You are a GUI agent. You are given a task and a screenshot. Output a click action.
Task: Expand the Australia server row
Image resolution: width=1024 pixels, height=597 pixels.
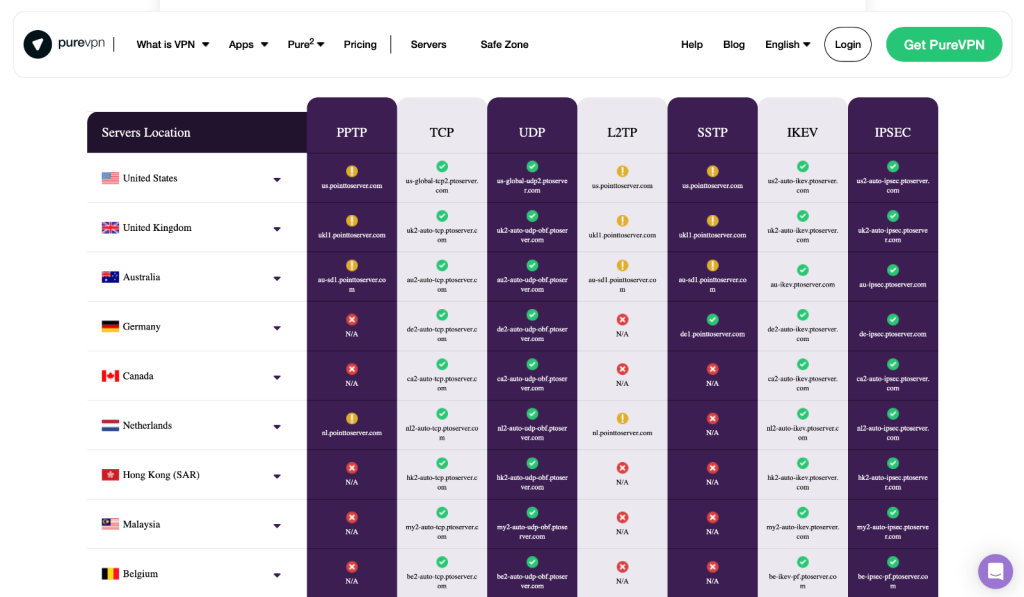pos(277,279)
